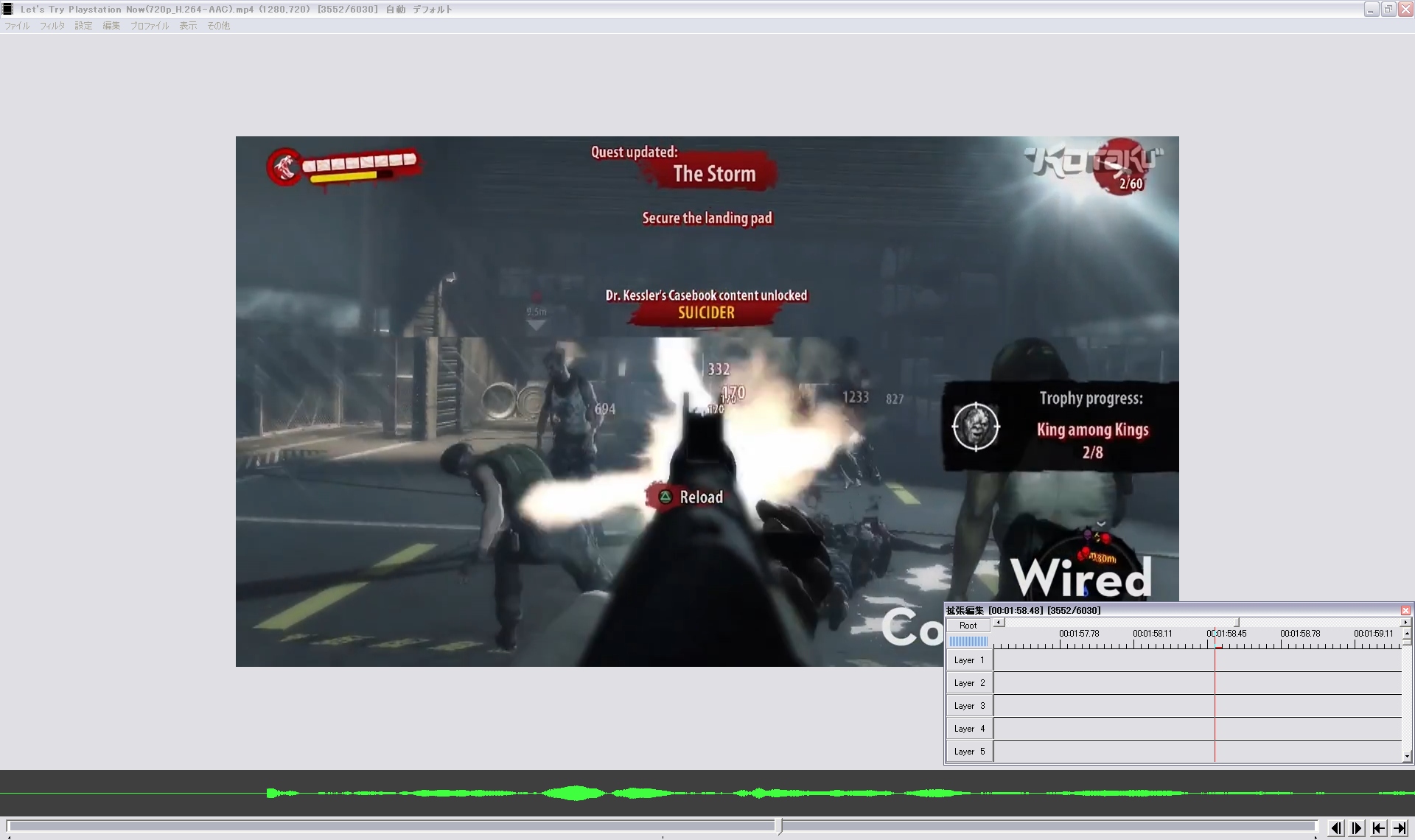The width and height of the screenshot is (1415, 840).
Task: Open the その他 menu
Action: (x=218, y=26)
